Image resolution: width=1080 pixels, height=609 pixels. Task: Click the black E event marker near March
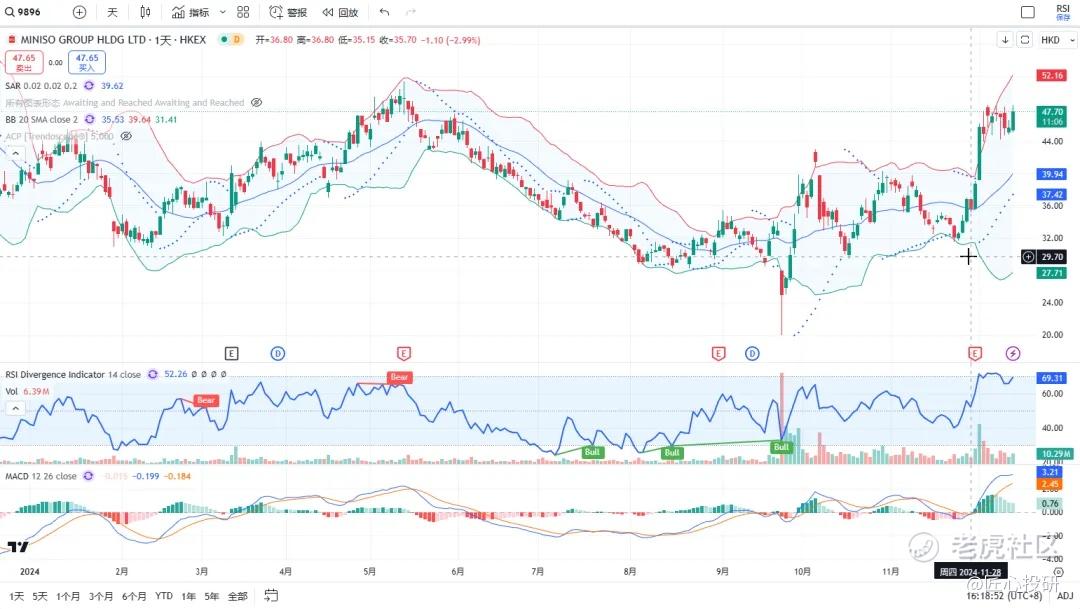tap(231, 353)
